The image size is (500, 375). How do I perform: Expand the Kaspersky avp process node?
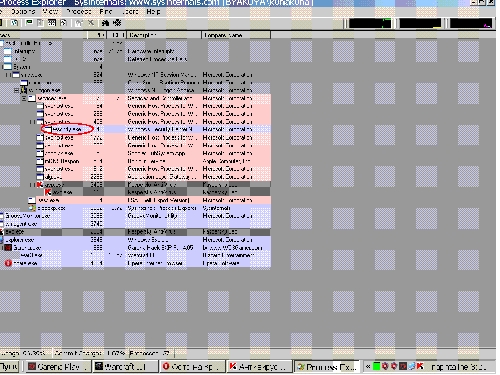click(x=32, y=184)
